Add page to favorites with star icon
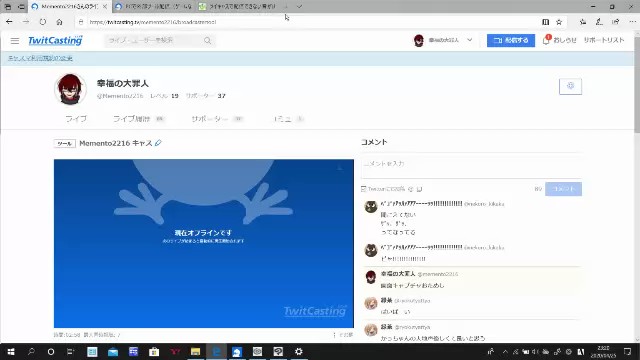Viewport: 640px width, 360px height. coord(559,22)
